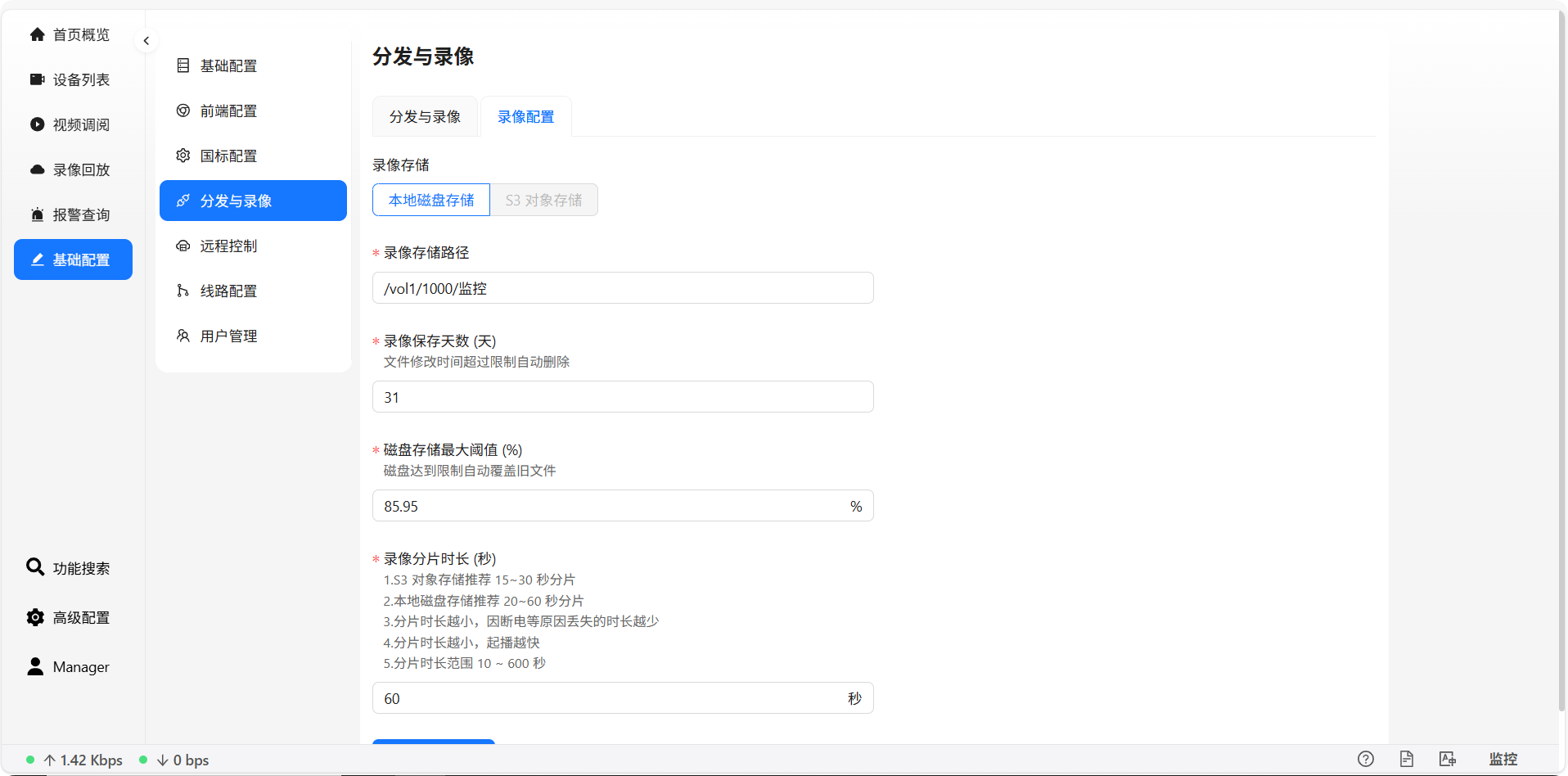Open the document log icon in status bar
Viewport: 1568px width, 776px height.
coord(1406,759)
